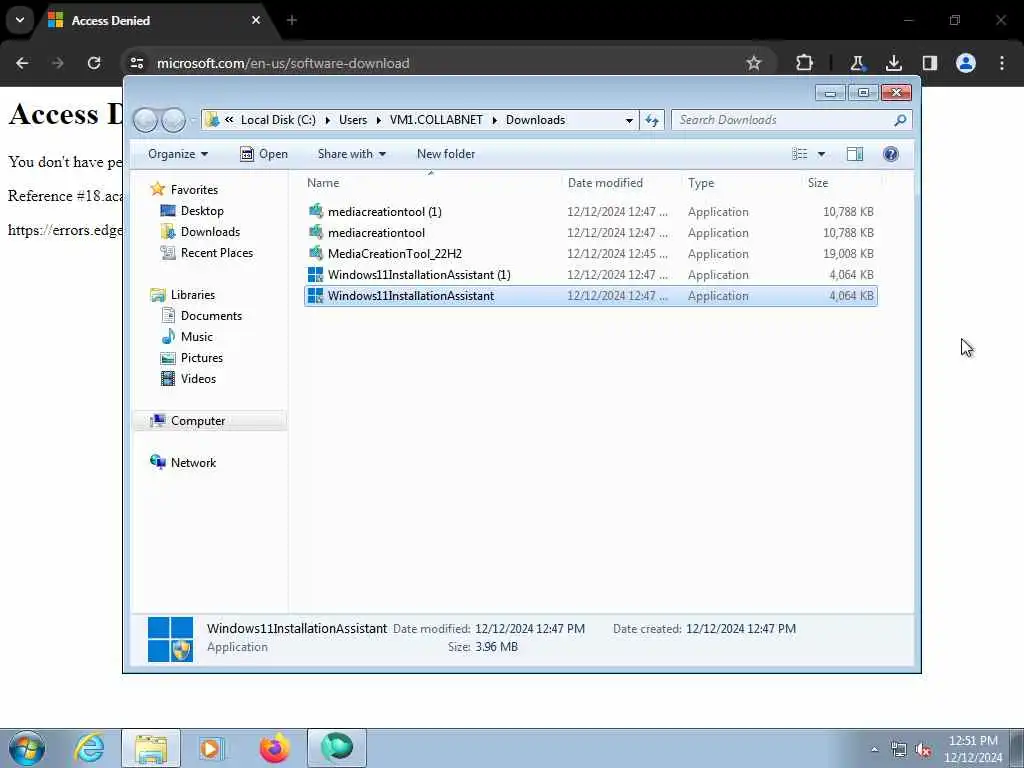Screen dimensions: 1024x768
Task: Open Chrome Labs flask icon
Action: [857, 63]
